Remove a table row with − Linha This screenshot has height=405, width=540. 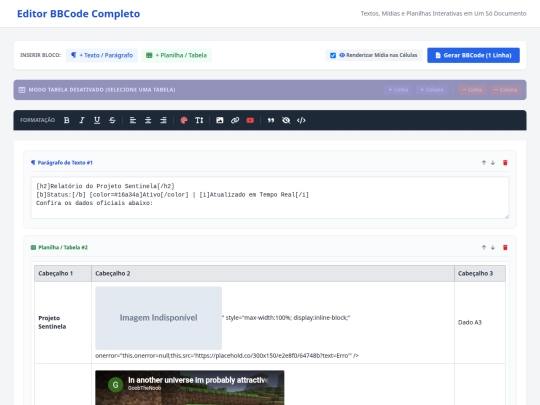pyautogui.click(x=472, y=90)
